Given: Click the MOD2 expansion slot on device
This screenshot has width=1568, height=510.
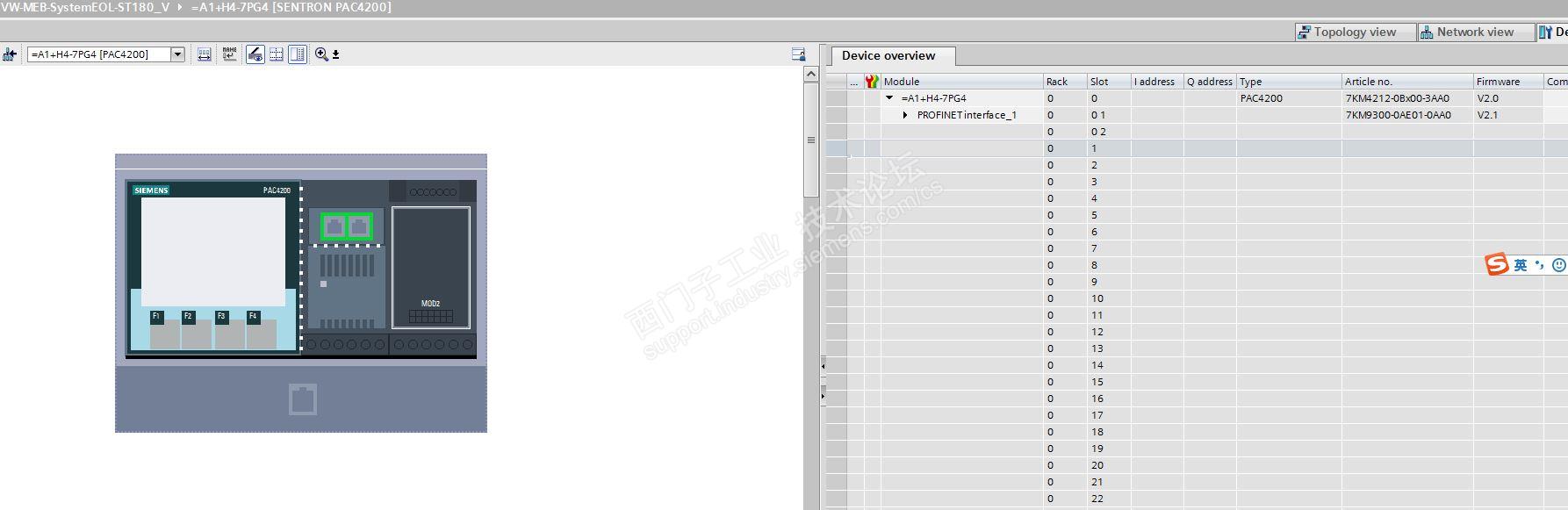Looking at the screenshot, I should click(x=431, y=268).
